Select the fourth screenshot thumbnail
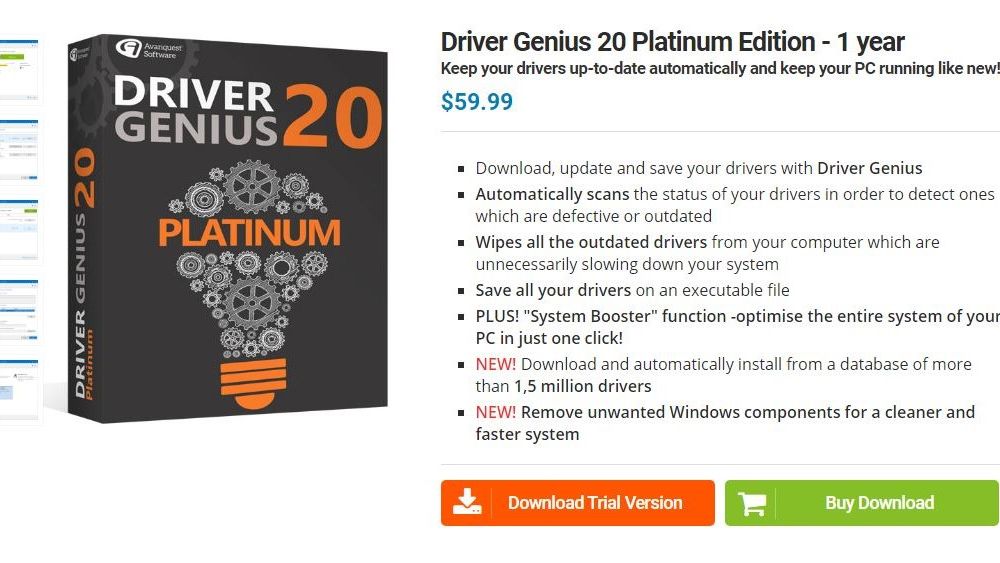1000x563 pixels. click(x=19, y=311)
